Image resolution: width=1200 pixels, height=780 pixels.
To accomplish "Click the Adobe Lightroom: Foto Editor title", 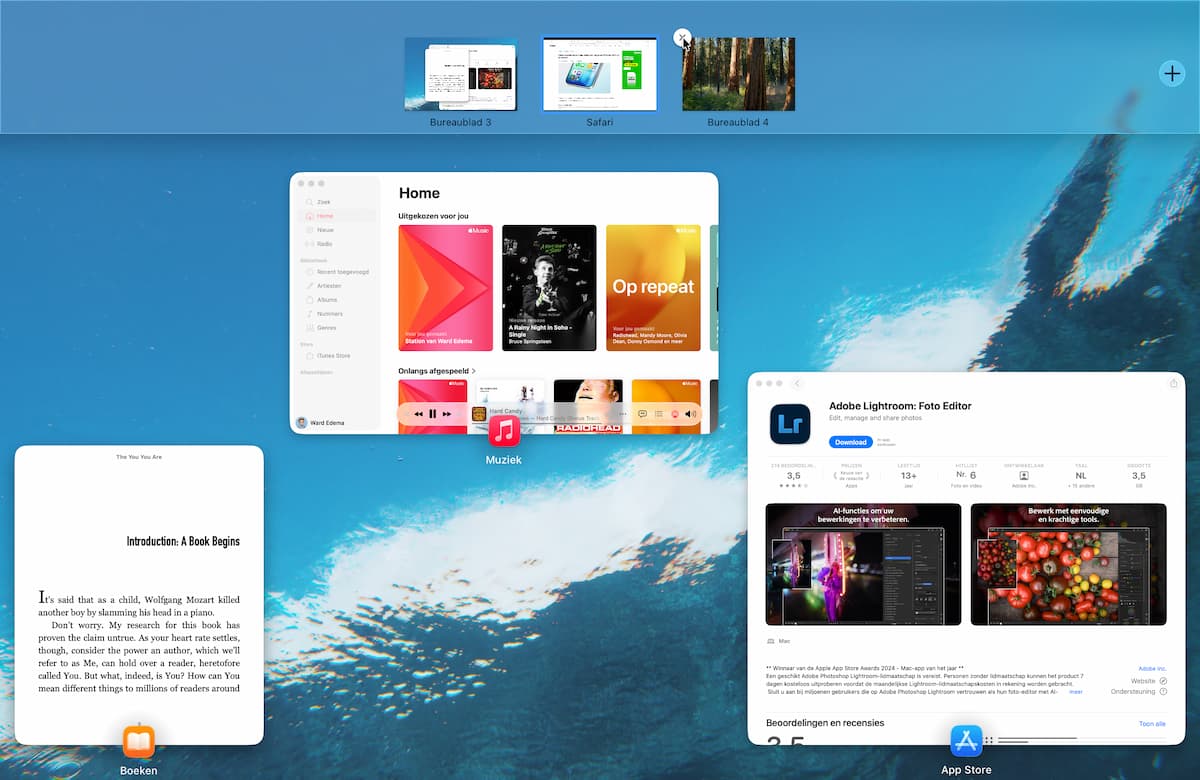I will [900, 406].
